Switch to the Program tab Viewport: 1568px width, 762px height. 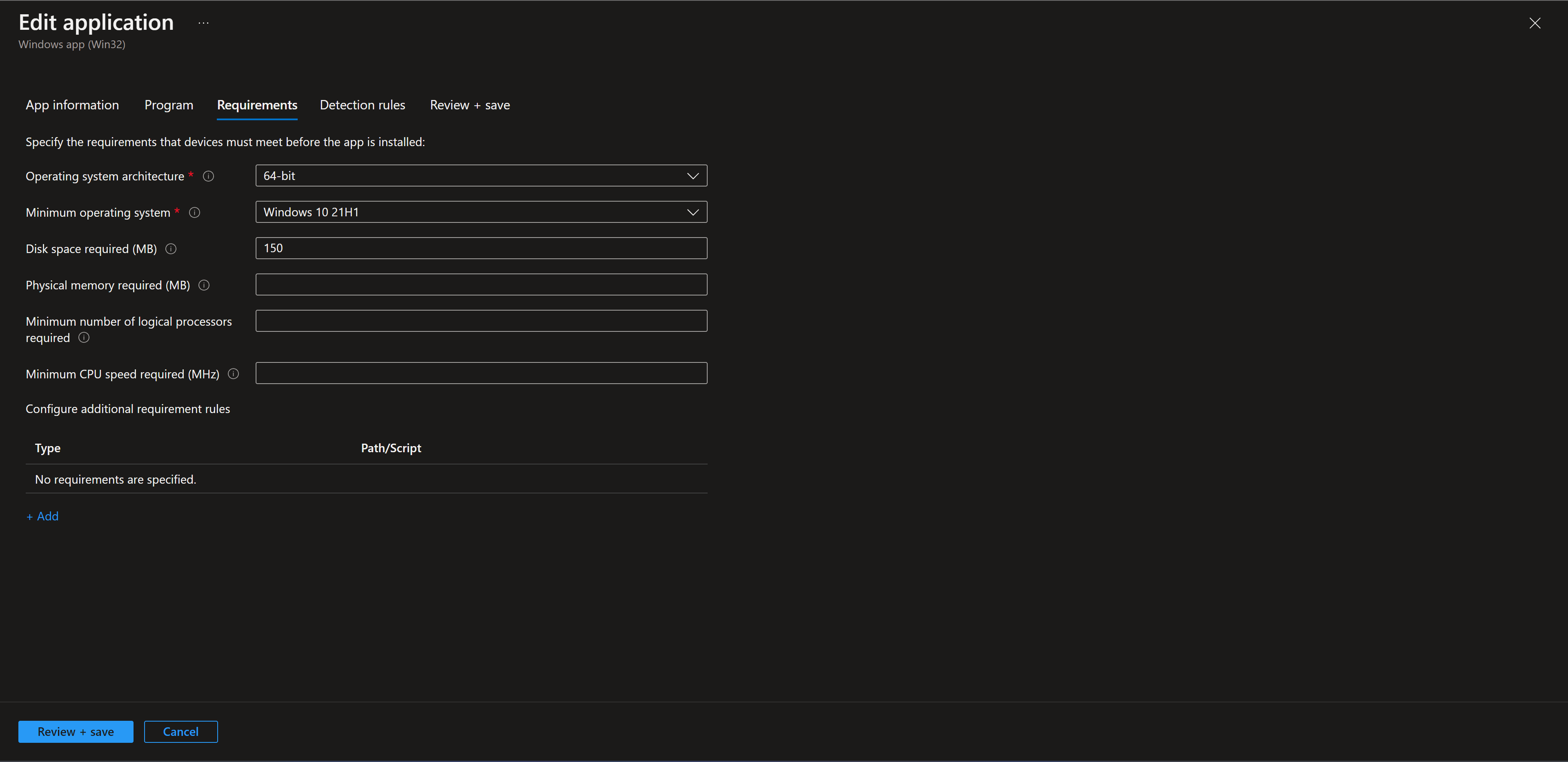(169, 105)
